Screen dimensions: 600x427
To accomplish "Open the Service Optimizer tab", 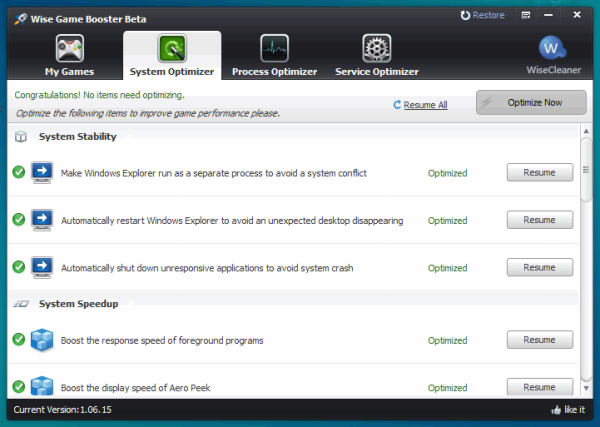I will click(x=377, y=55).
